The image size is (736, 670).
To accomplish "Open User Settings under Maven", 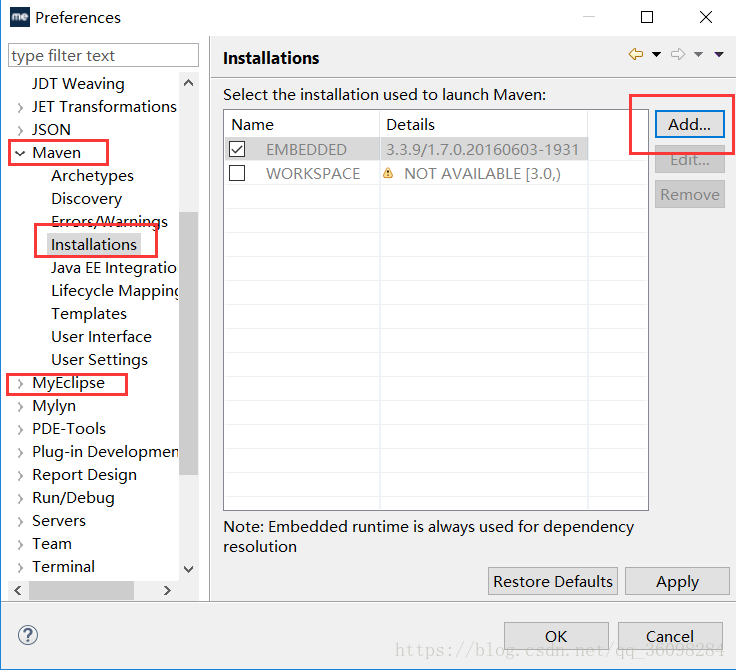I will click(100, 360).
